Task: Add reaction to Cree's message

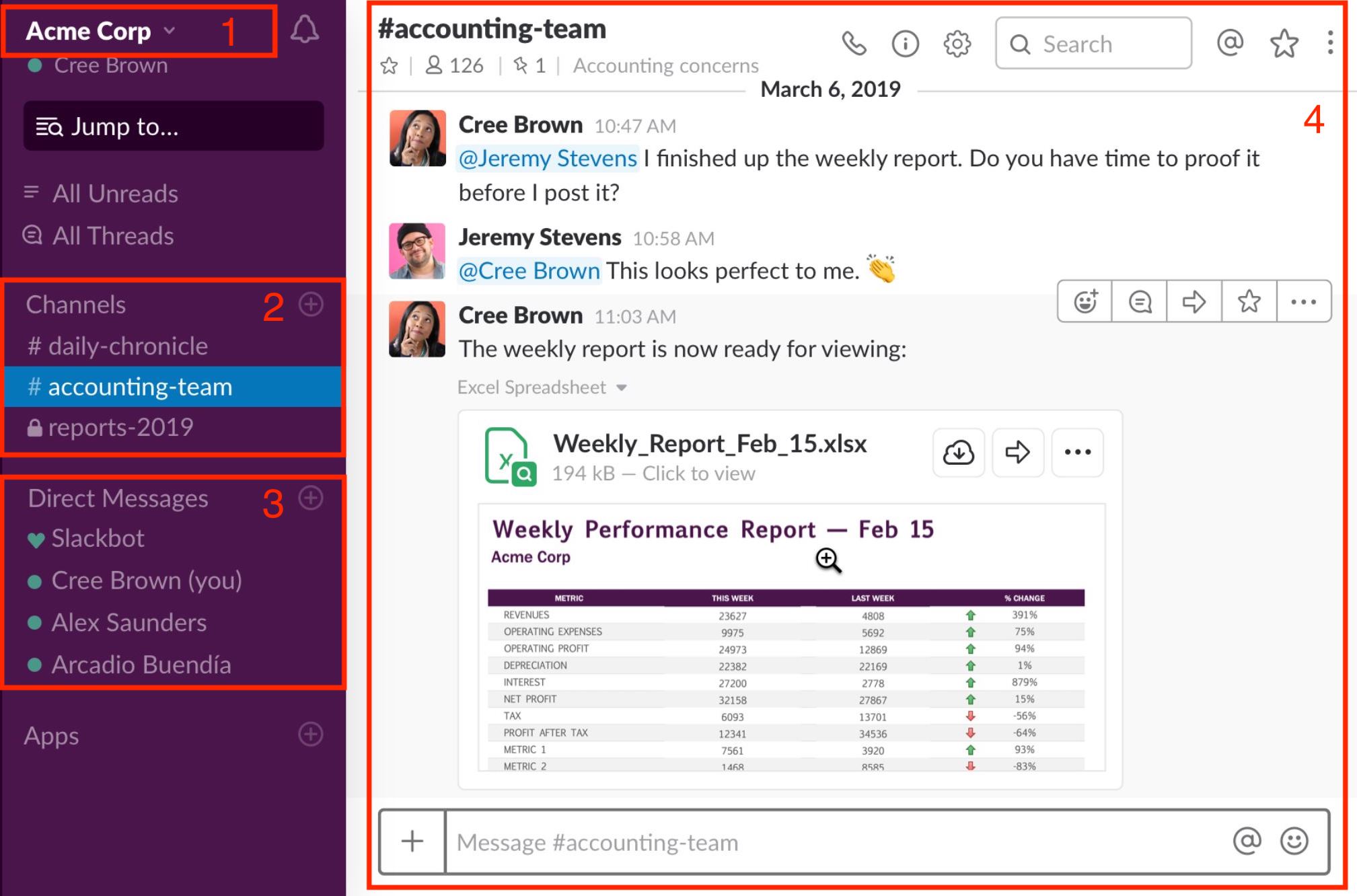Action: (1085, 301)
